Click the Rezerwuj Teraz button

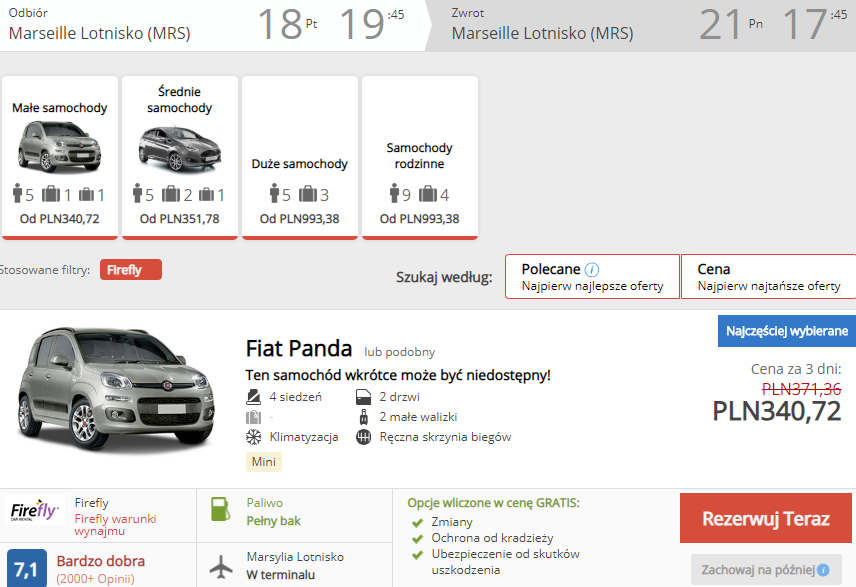click(x=765, y=518)
